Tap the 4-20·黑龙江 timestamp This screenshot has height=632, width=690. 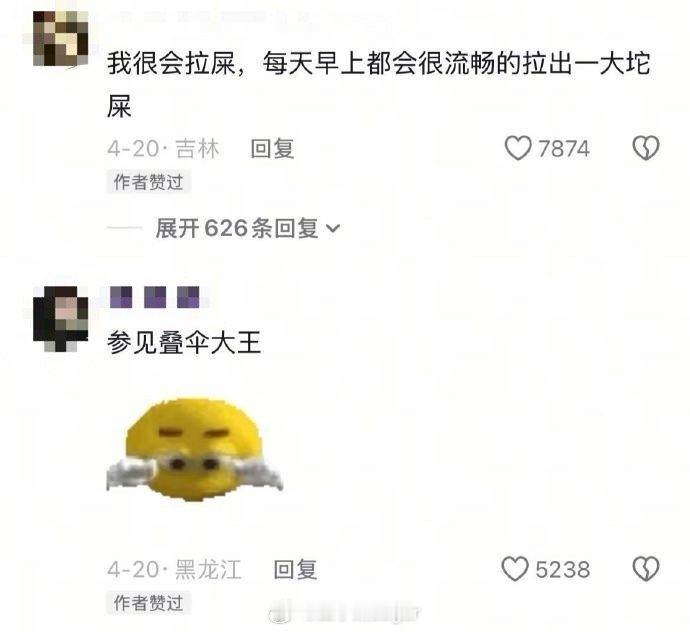tap(174, 569)
